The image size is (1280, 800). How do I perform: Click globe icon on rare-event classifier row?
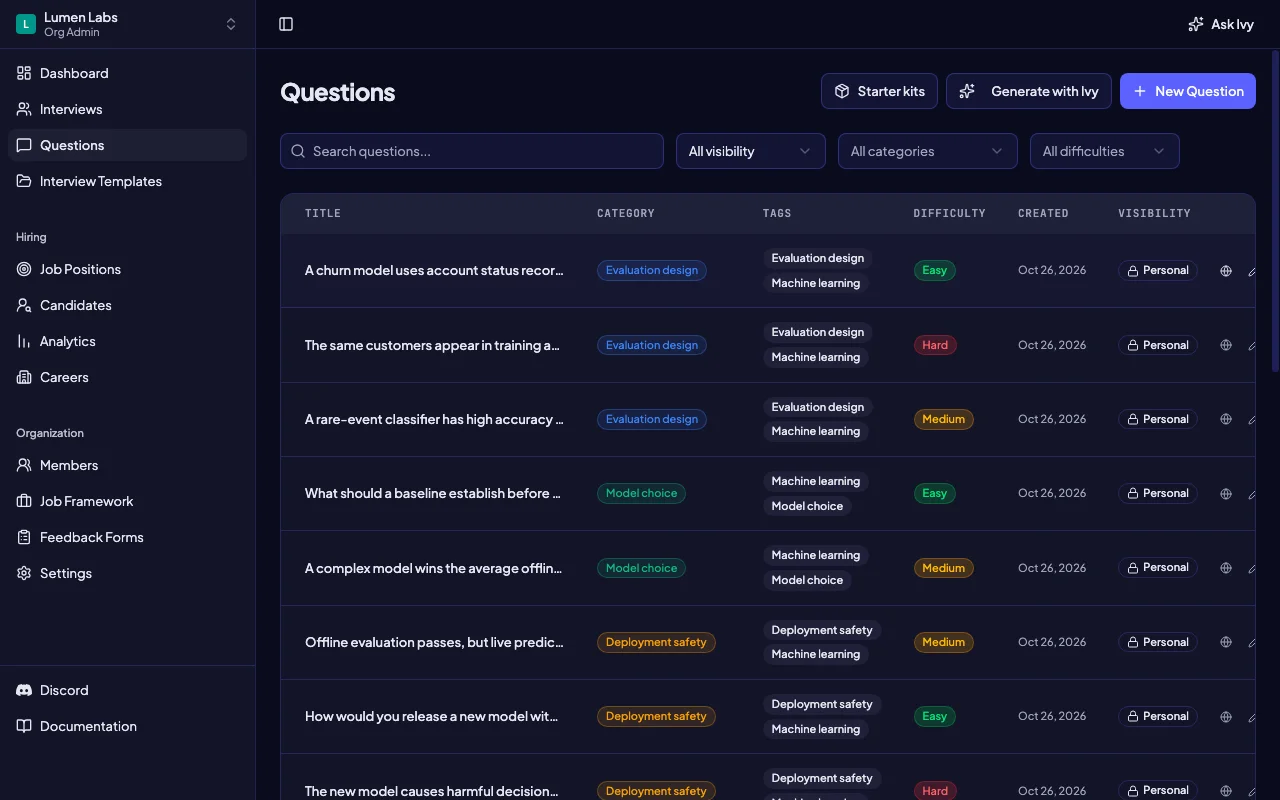pyautogui.click(x=1226, y=419)
